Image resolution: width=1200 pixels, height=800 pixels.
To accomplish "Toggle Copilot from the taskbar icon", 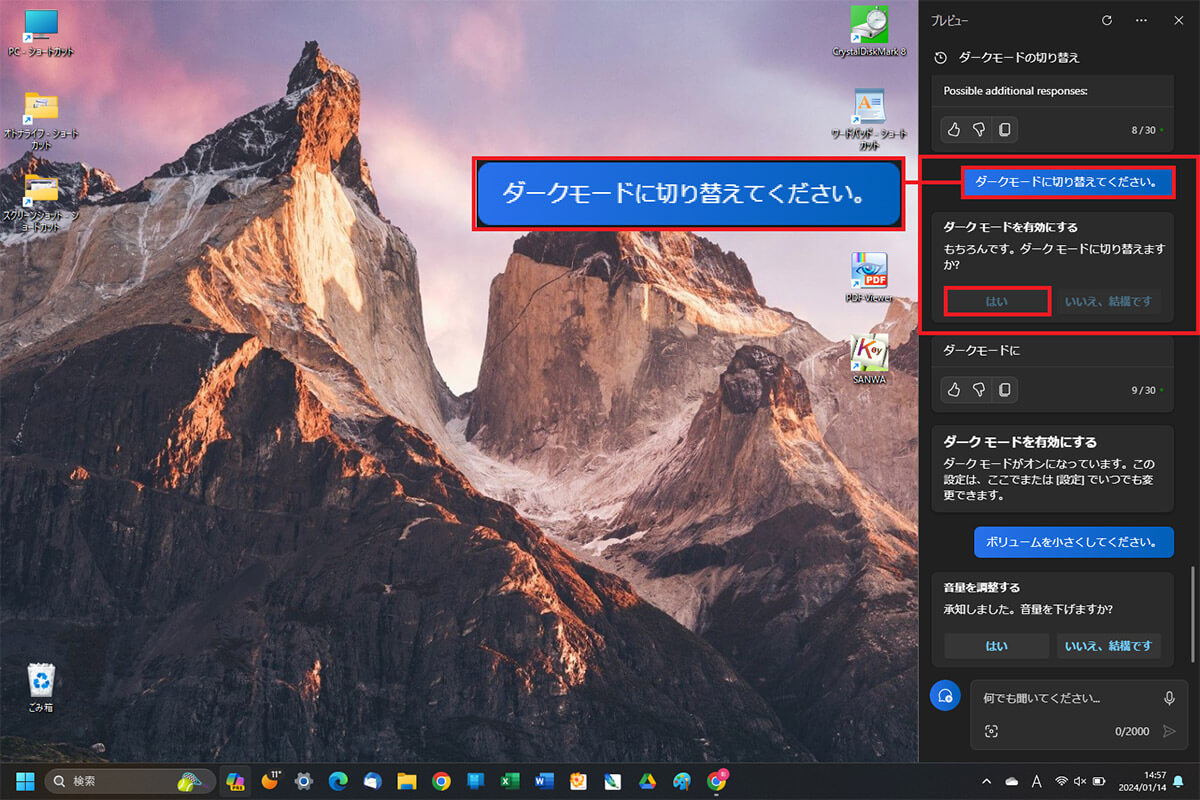I will (236, 781).
